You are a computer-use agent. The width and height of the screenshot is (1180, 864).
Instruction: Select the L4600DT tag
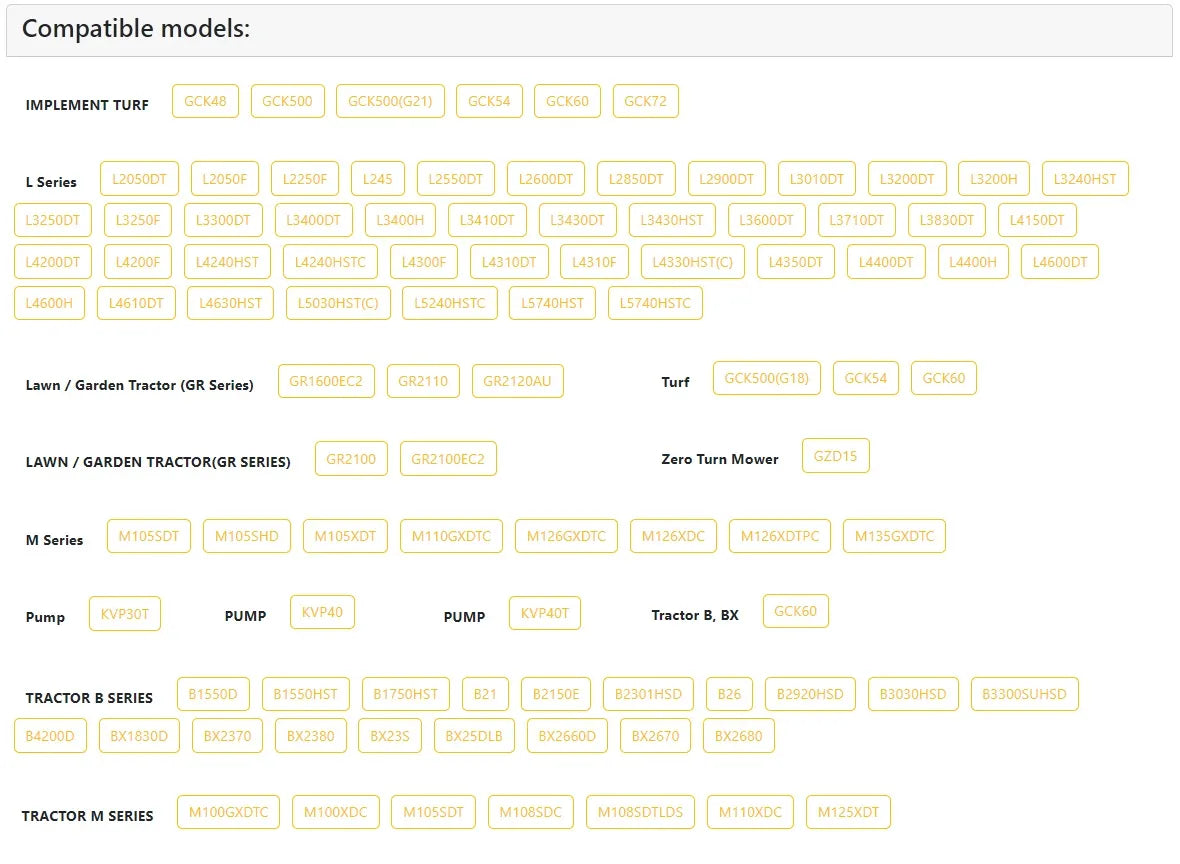point(1060,262)
